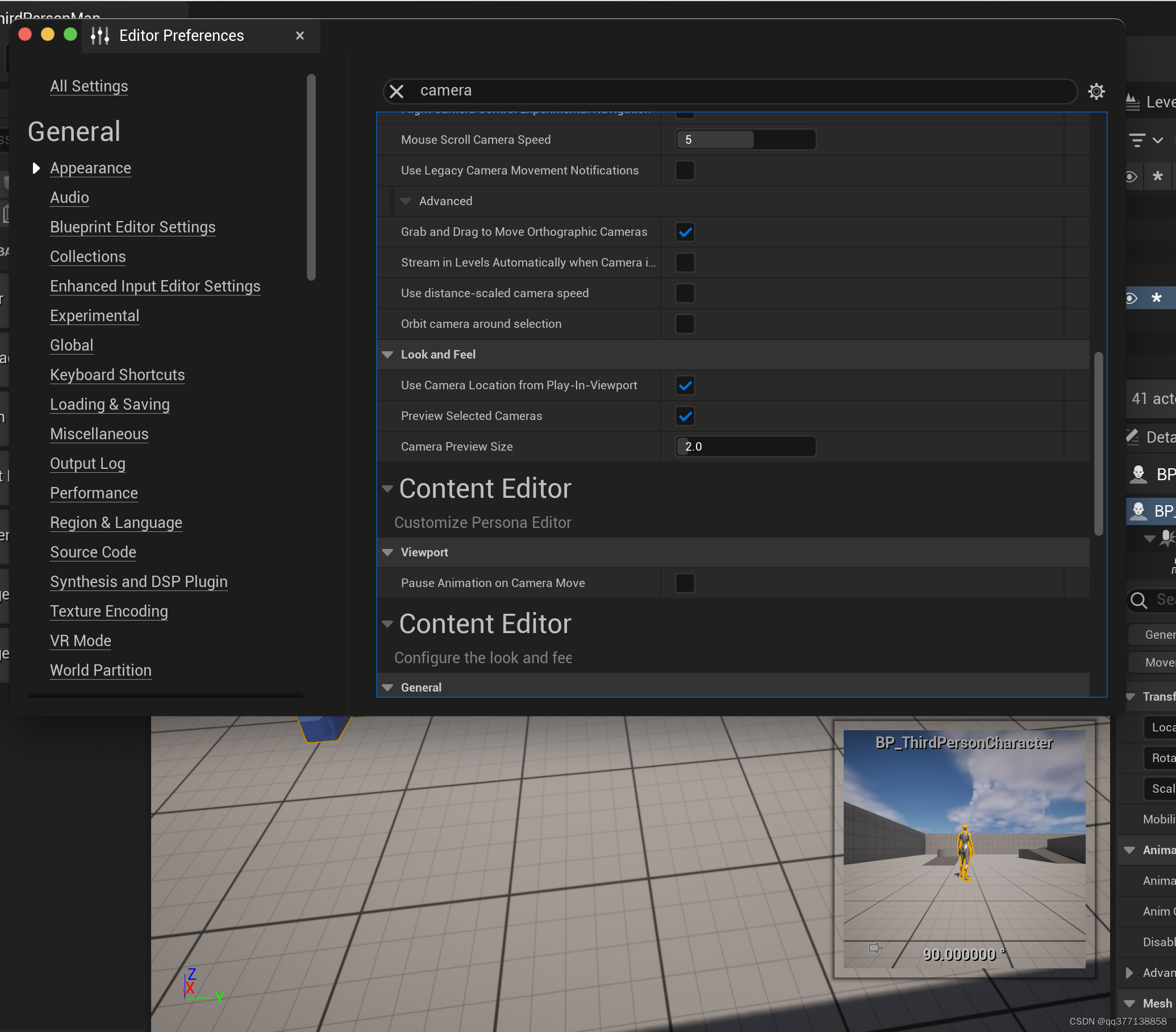
Task: Open Keyboard Shortcuts settings
Action: [118, 374]
